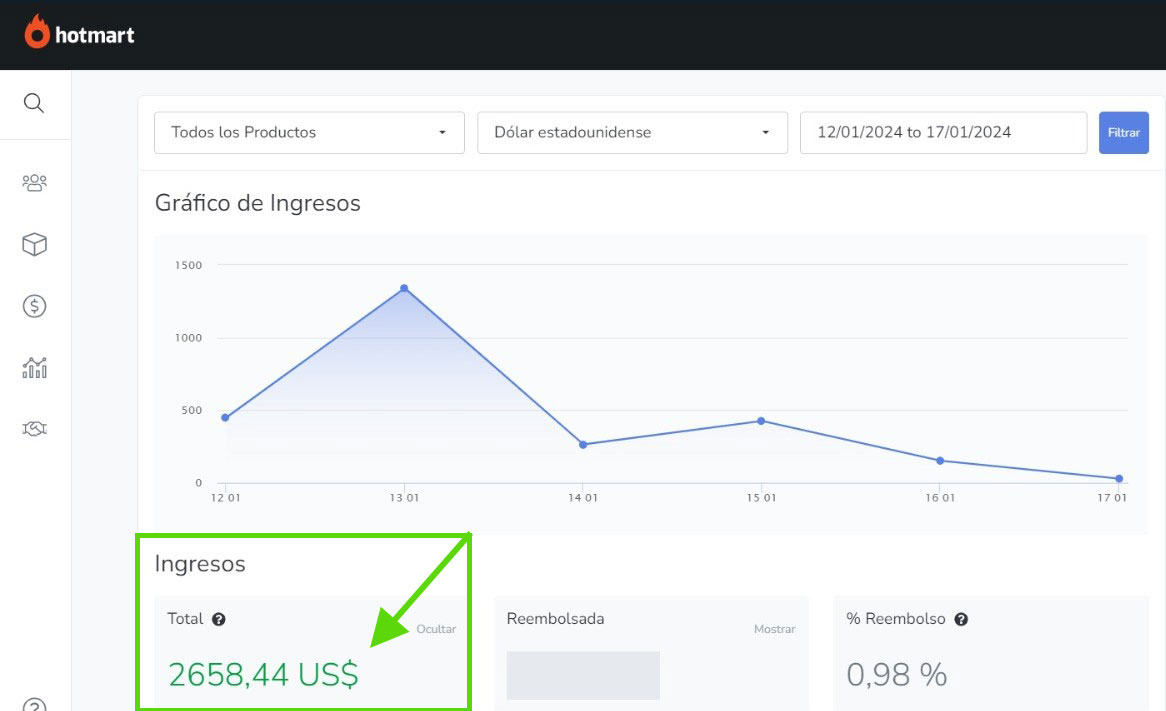Open the analytics chart icon in sidebar
Screen dimensions: 1166x711
34,368
